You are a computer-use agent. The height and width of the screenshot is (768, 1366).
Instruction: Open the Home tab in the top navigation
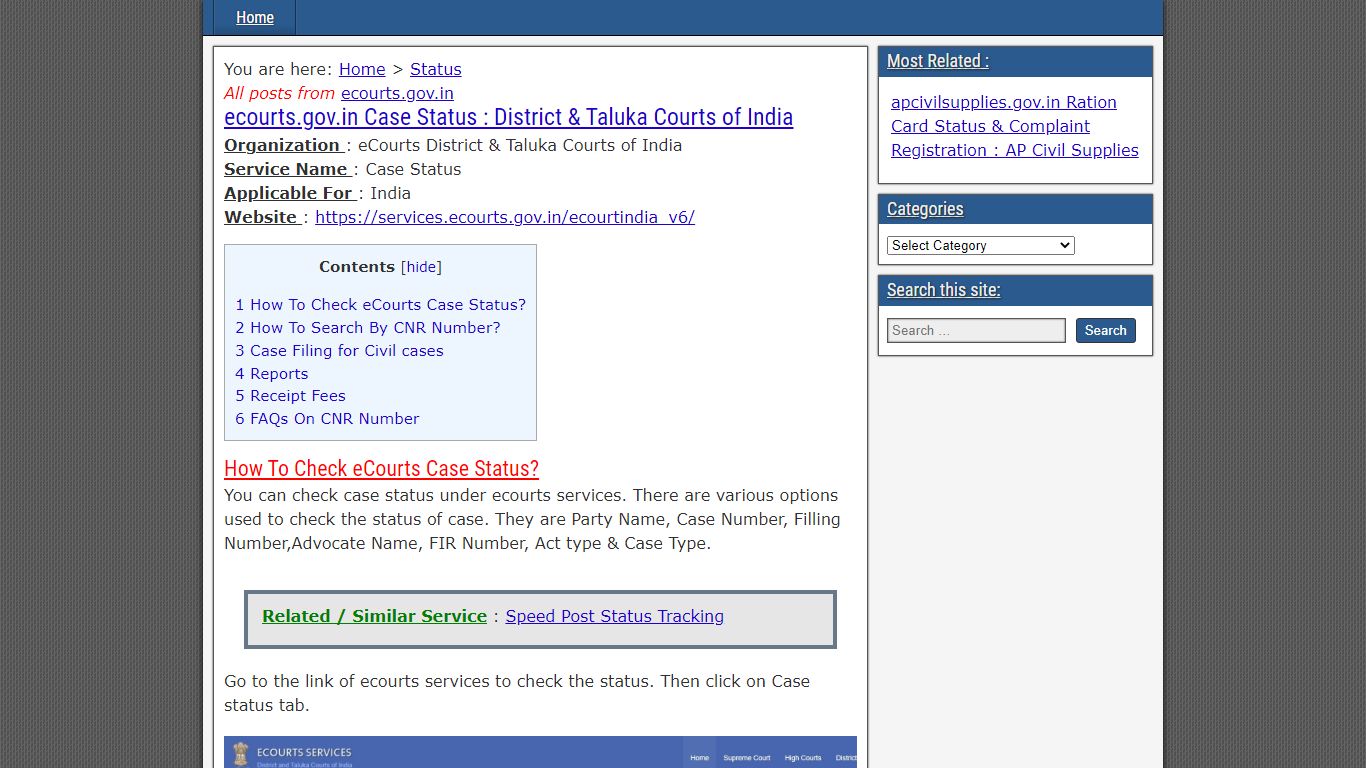pos(255,17)
